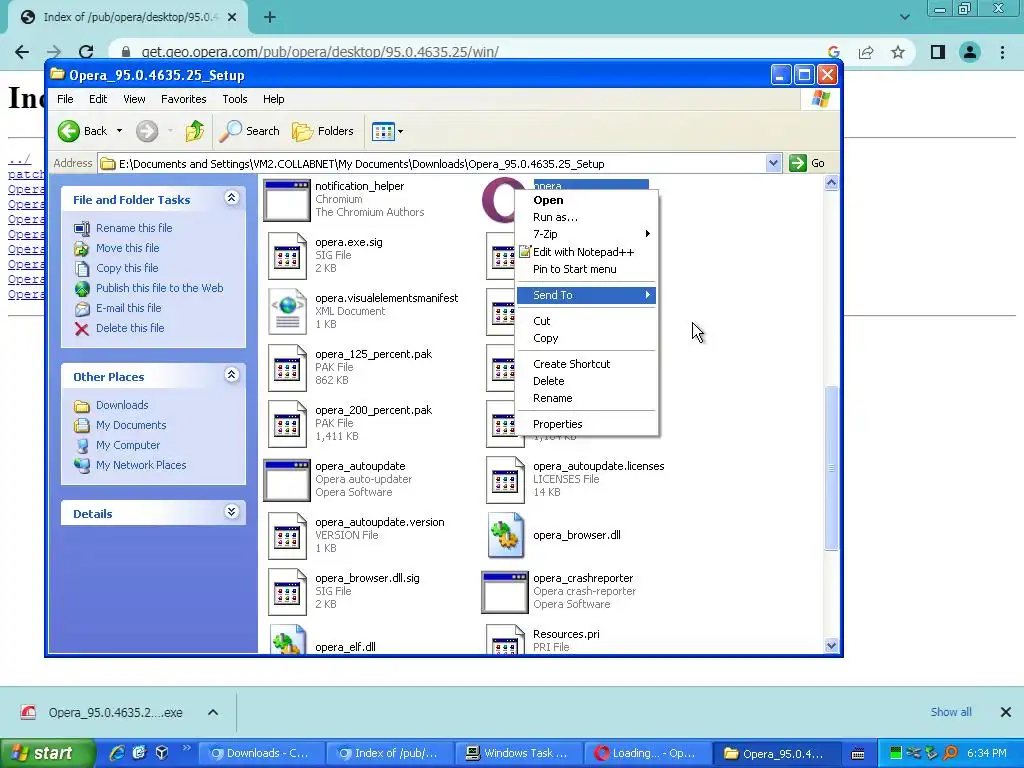Click Delete this file task
This screenshot has height=768, width=1024.
point(130,328)
